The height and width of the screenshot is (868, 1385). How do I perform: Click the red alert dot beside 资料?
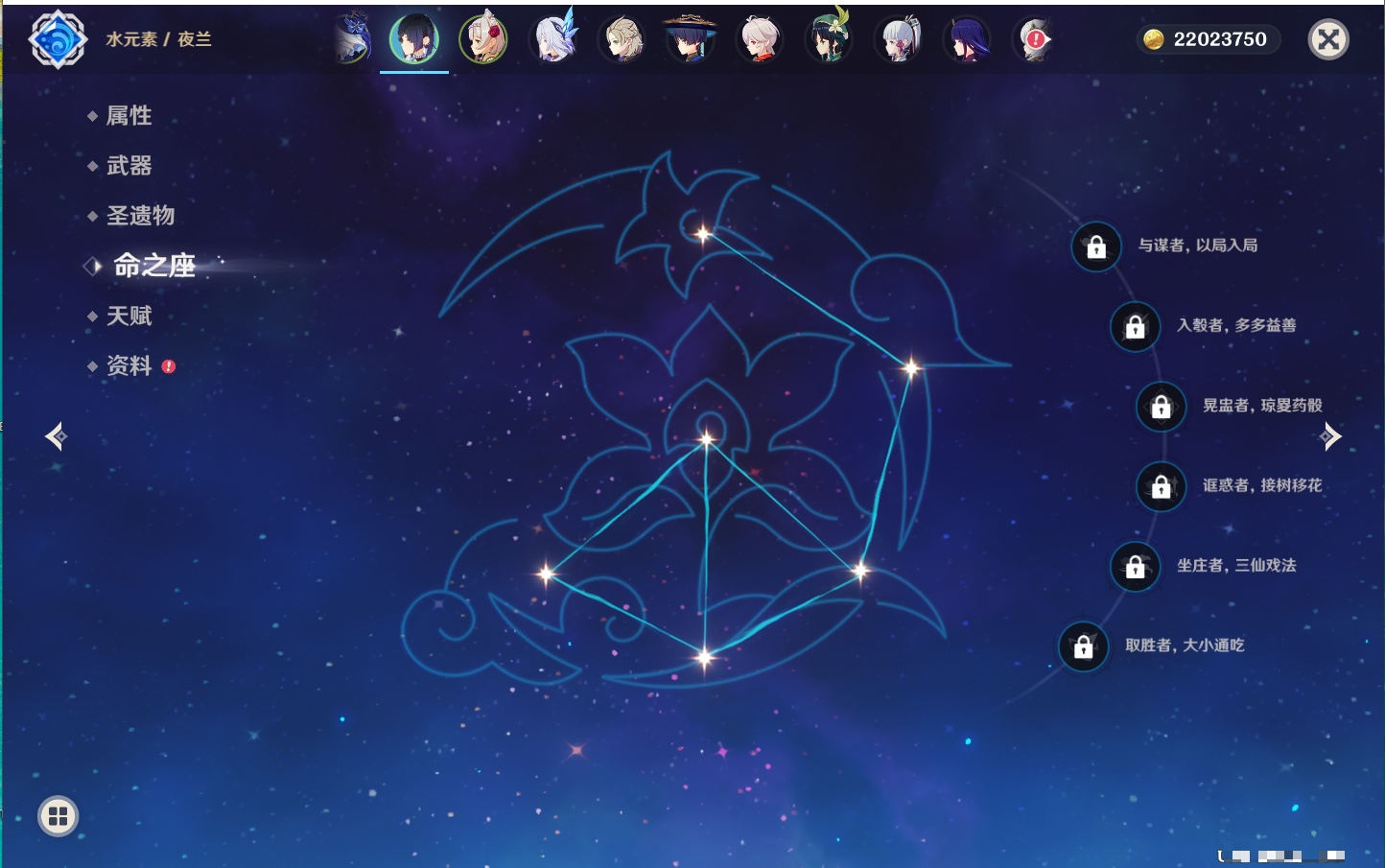click(x=169, y=366)
